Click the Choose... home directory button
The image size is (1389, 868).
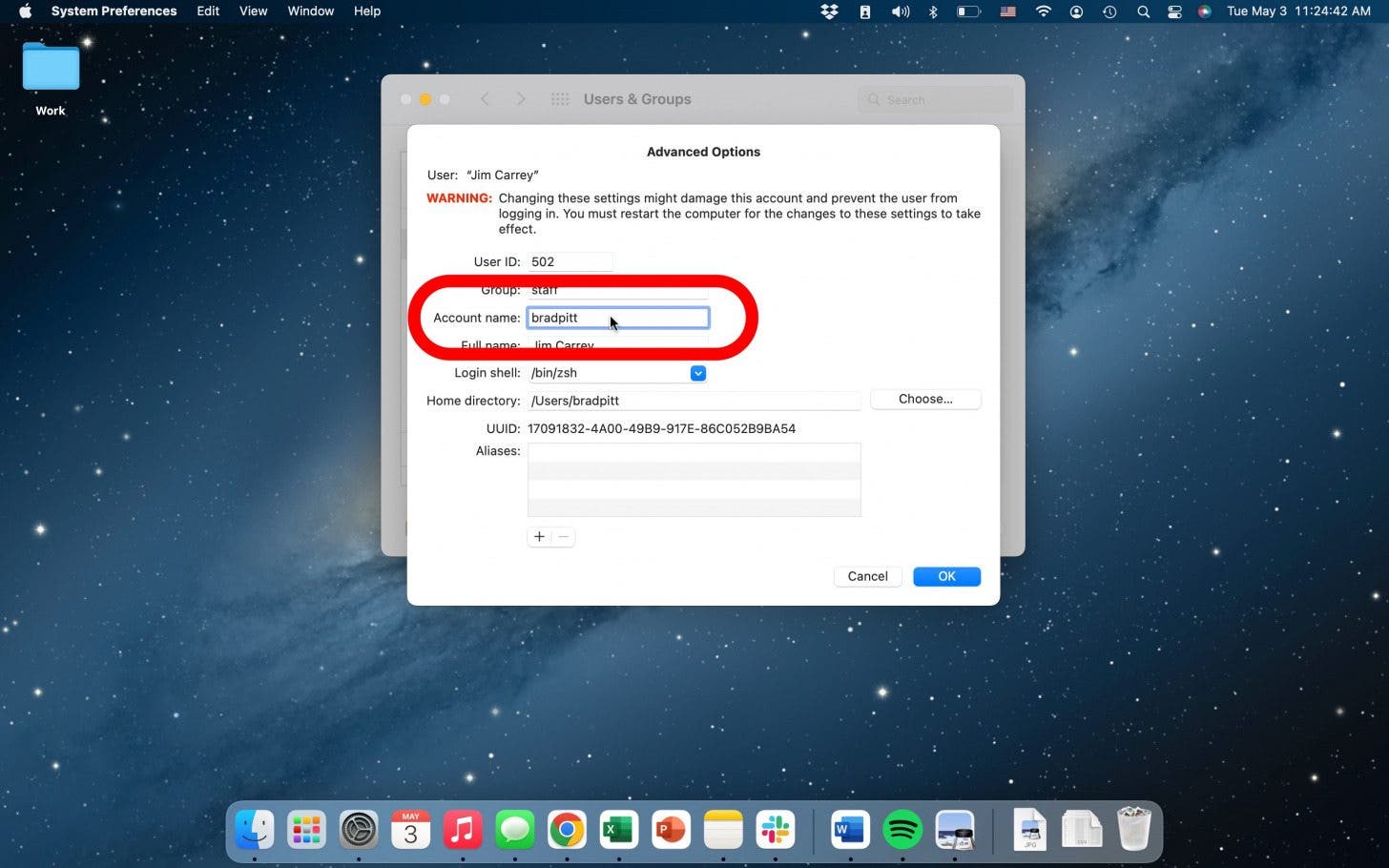pos(924,399)
